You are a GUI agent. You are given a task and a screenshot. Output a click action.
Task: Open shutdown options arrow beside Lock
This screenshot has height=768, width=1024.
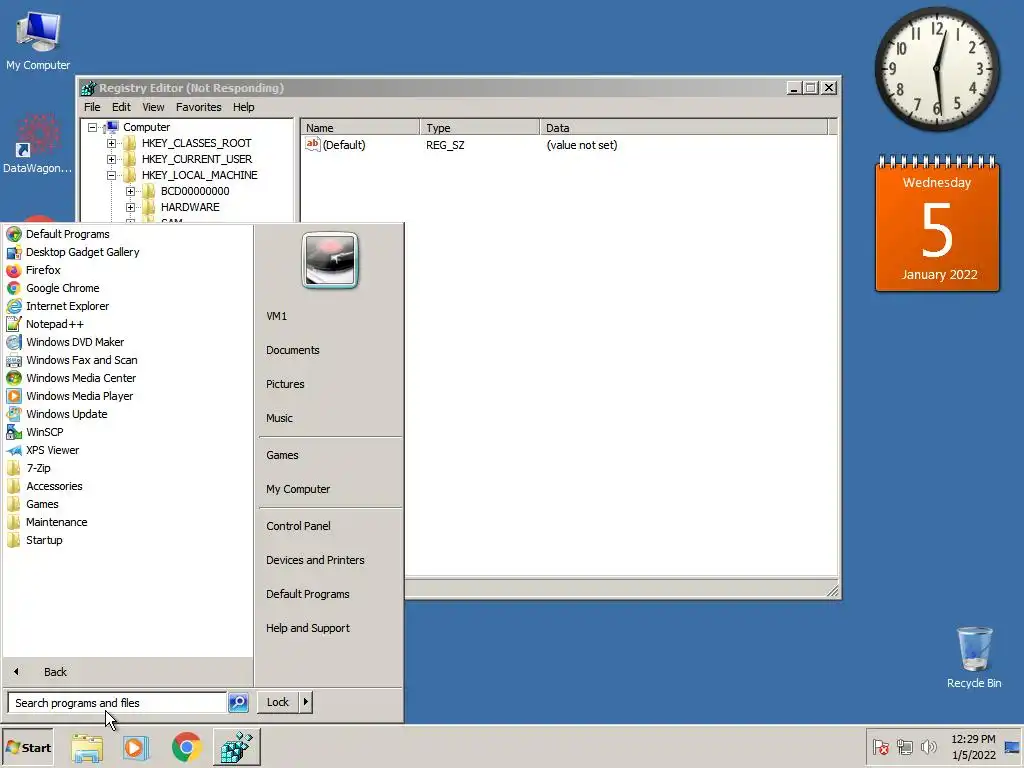coord(305,702)
